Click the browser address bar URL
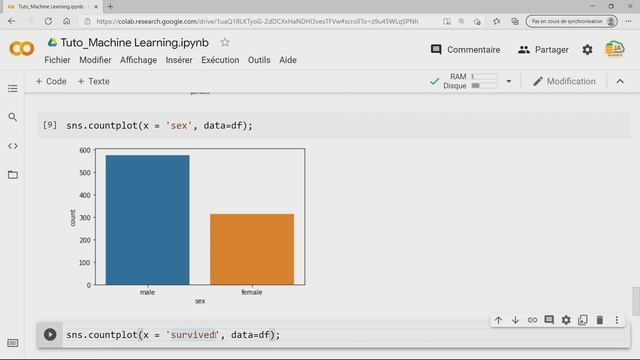This screenshot has width=640, height=360. tap(257, 21)
